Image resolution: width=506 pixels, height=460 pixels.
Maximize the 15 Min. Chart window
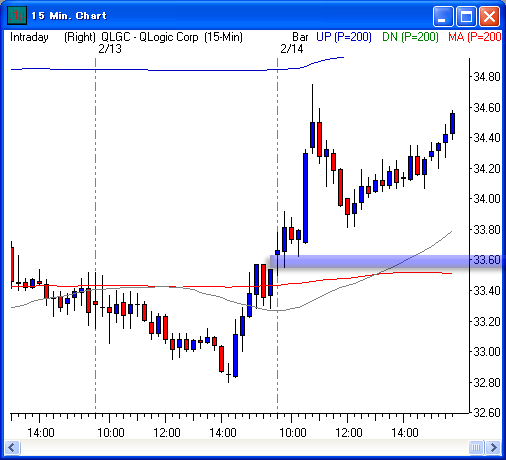pyautogui.click(x=466, y=16)
